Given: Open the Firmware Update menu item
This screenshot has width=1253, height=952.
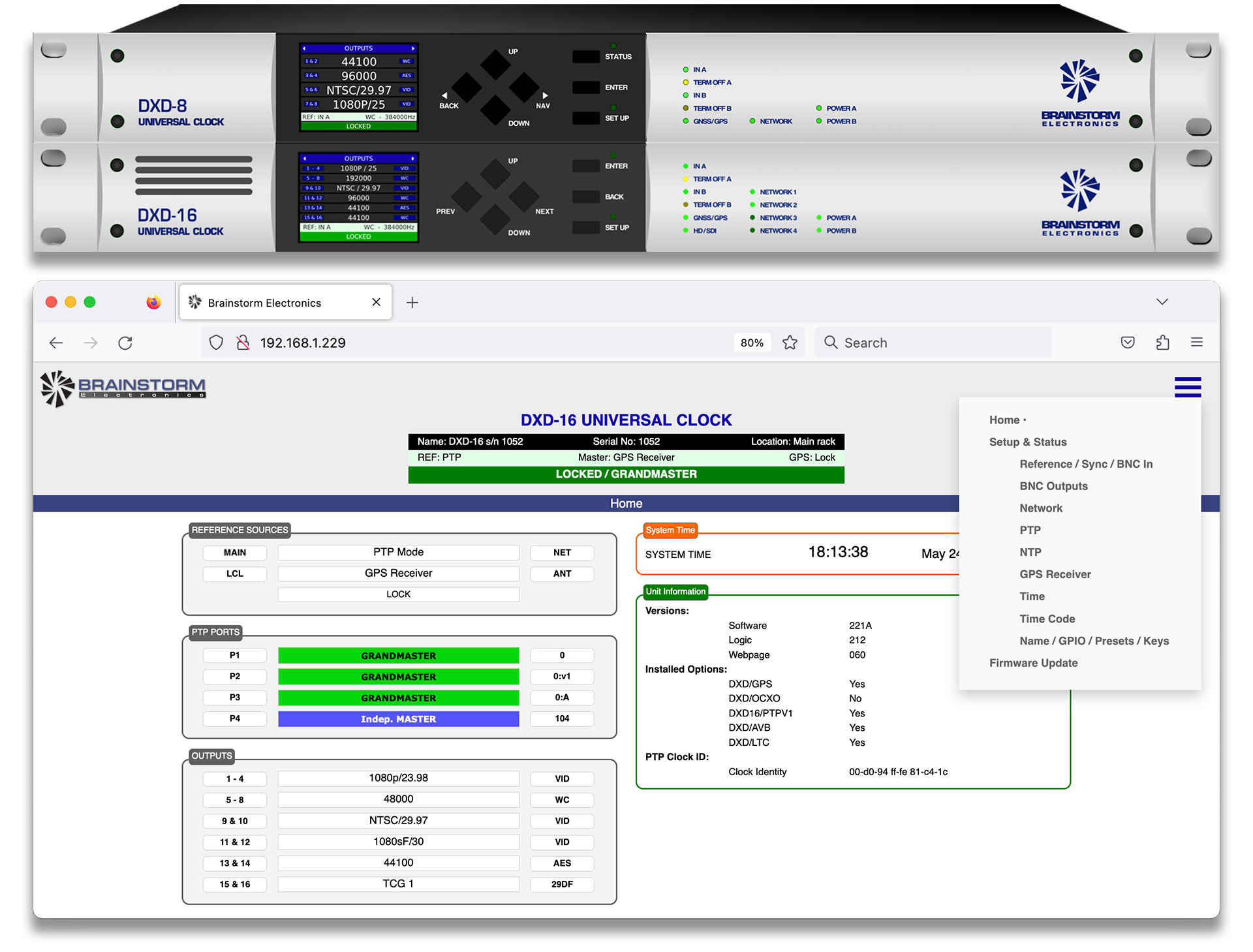Looking at the screenshot, I should click(1033, 663).
